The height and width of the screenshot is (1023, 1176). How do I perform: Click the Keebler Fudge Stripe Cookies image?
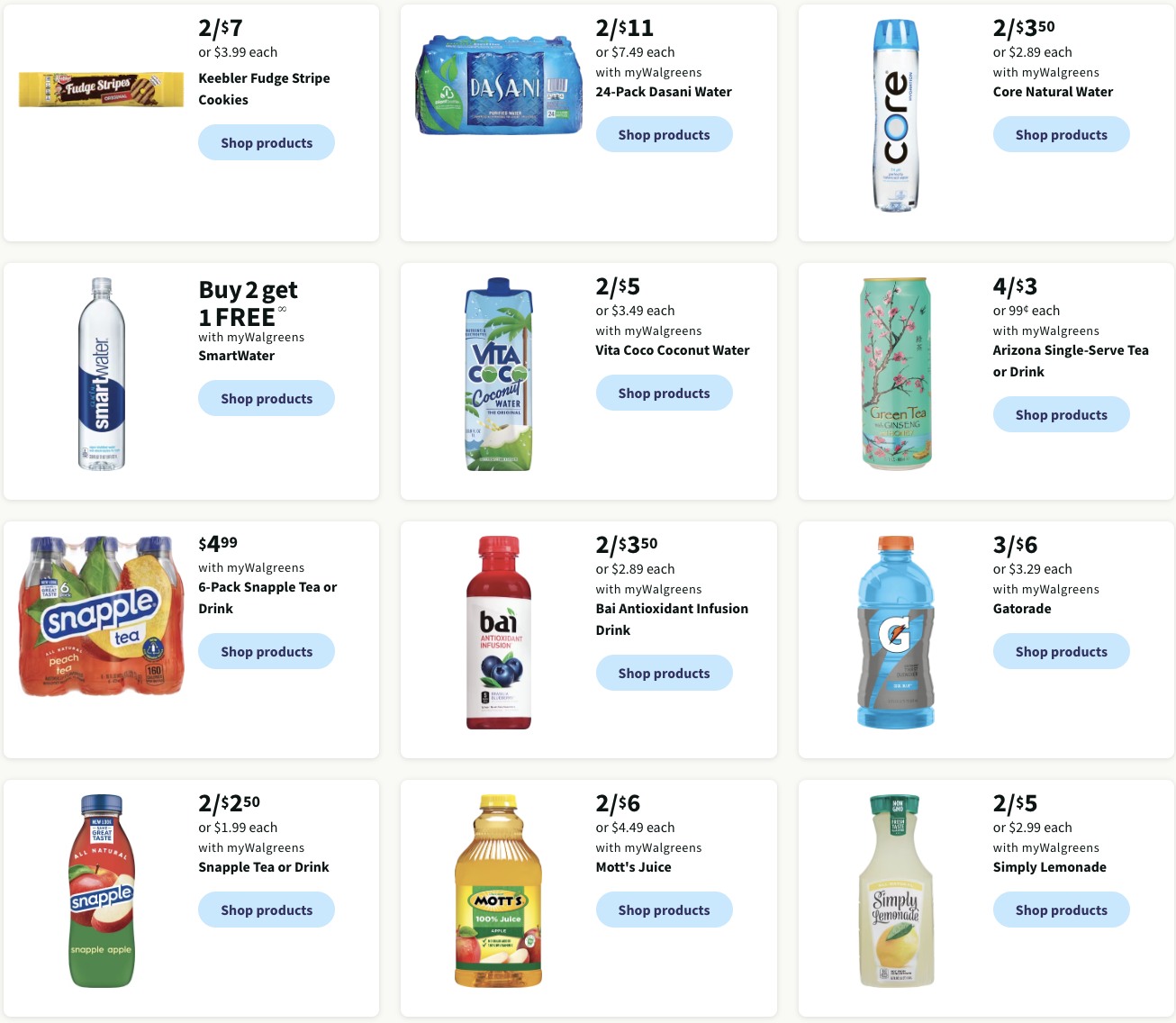click(x=102, y=89)
